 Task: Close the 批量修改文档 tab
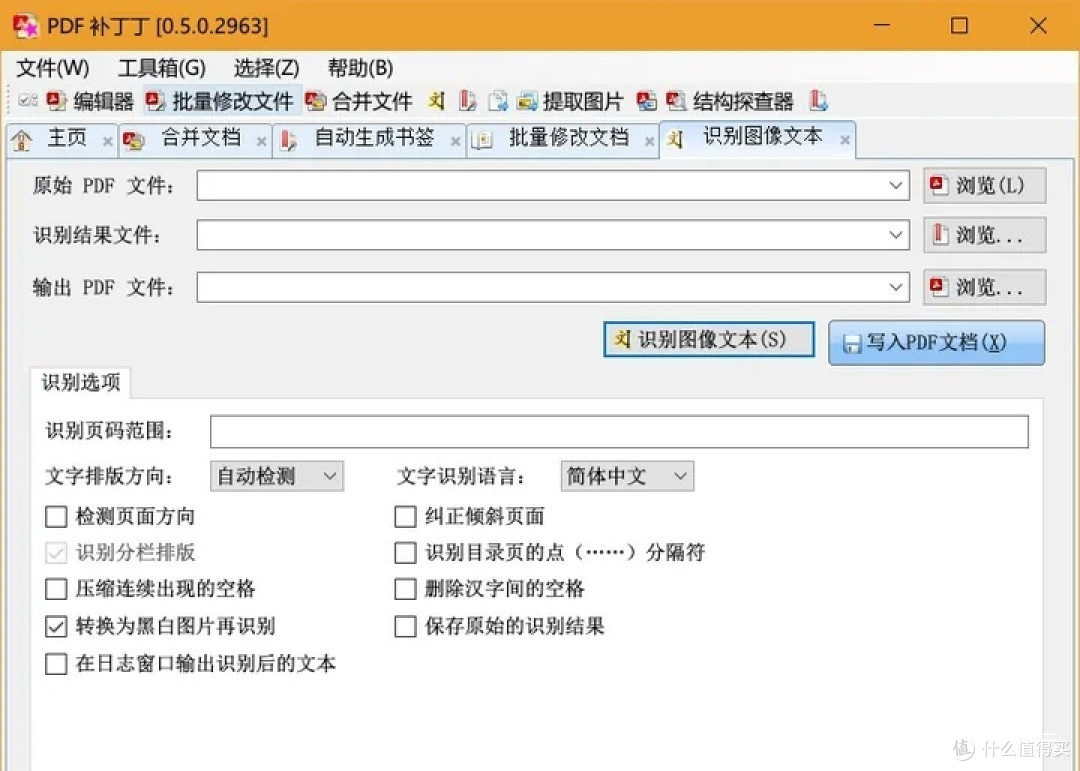648,140
